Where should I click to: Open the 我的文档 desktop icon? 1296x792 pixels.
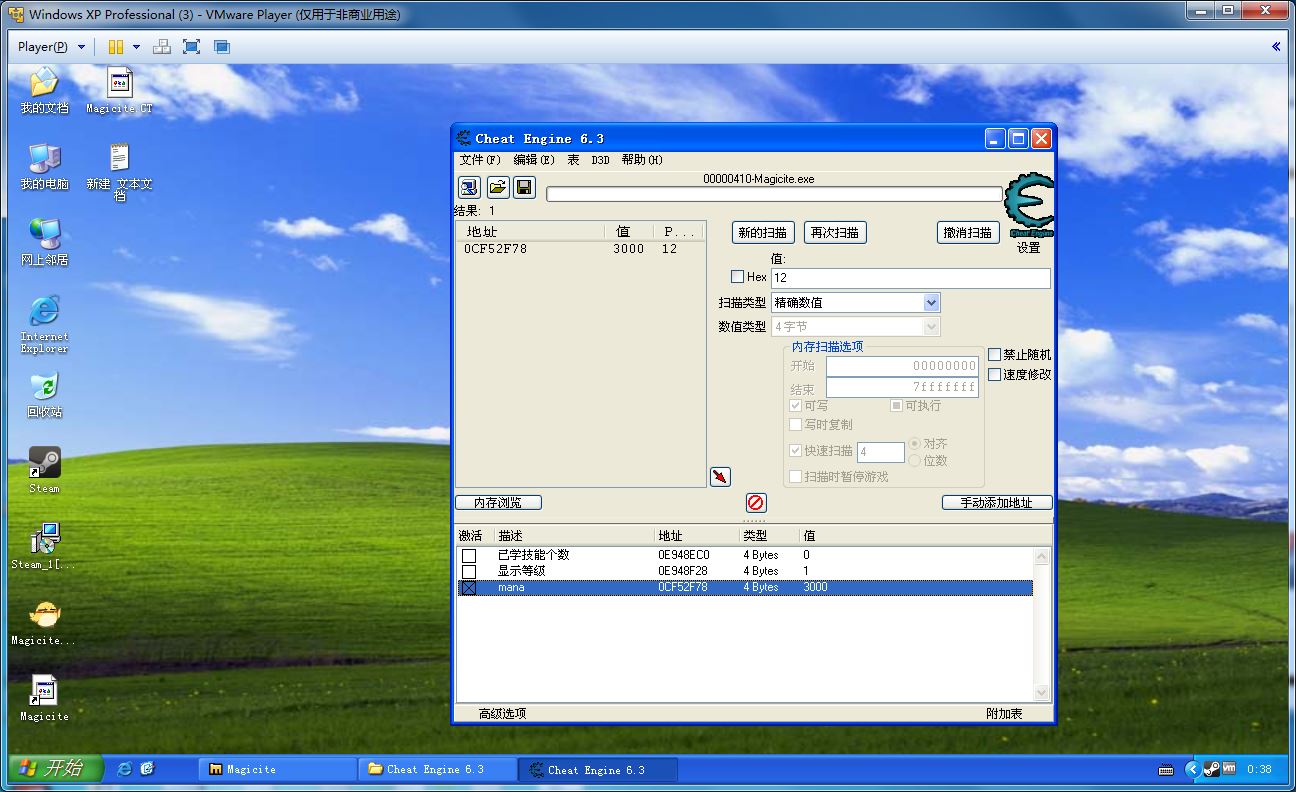point(44,91)
